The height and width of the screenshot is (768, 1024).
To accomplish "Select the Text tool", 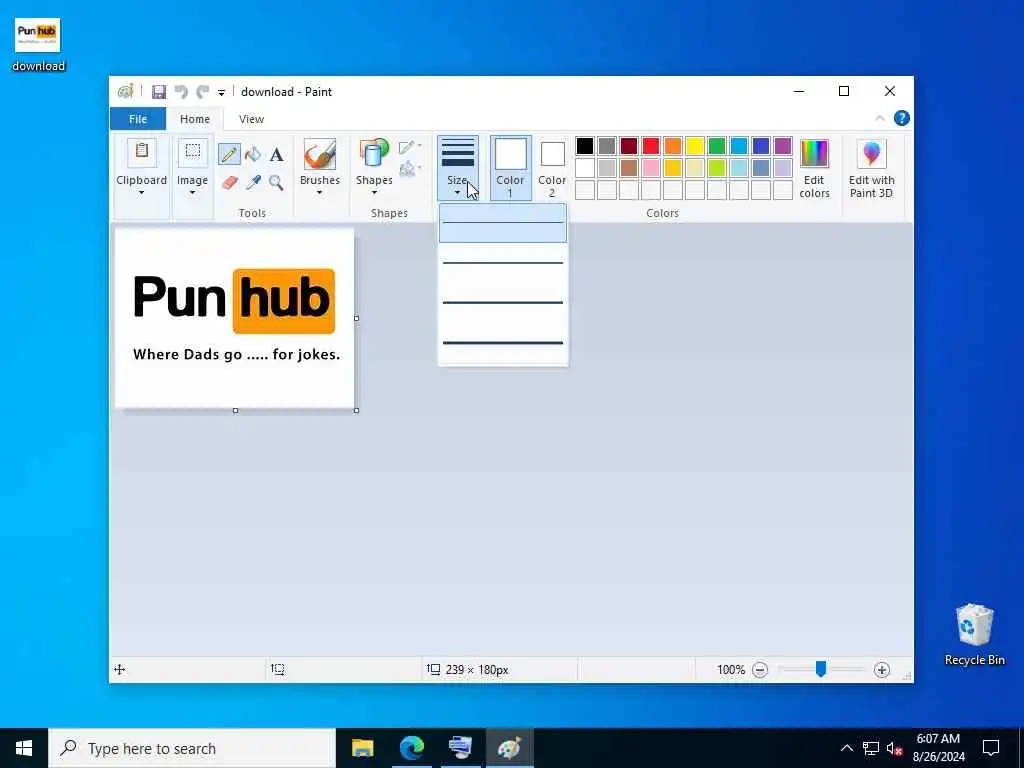I will tap(276, 155).
